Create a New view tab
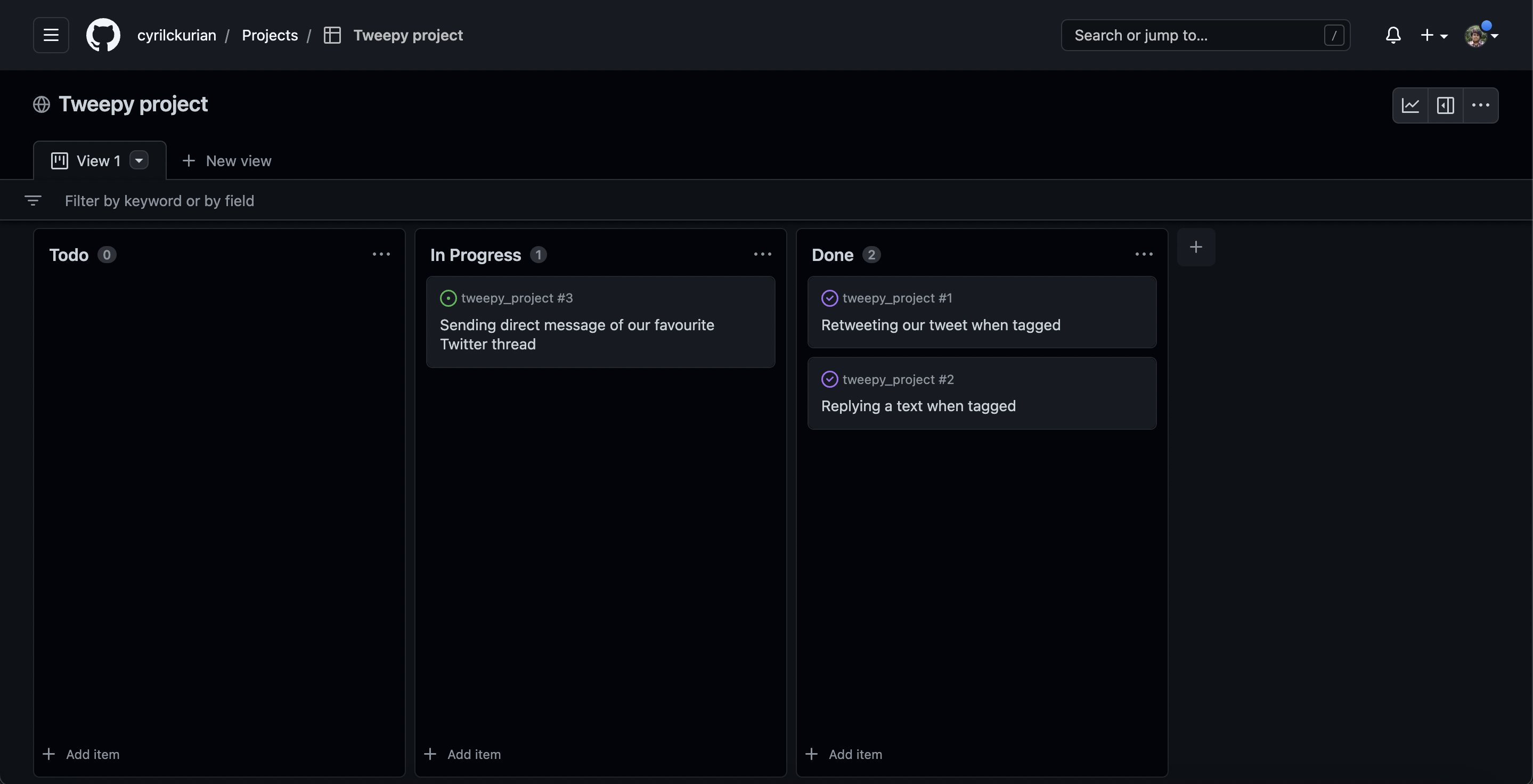 [227, 161]
